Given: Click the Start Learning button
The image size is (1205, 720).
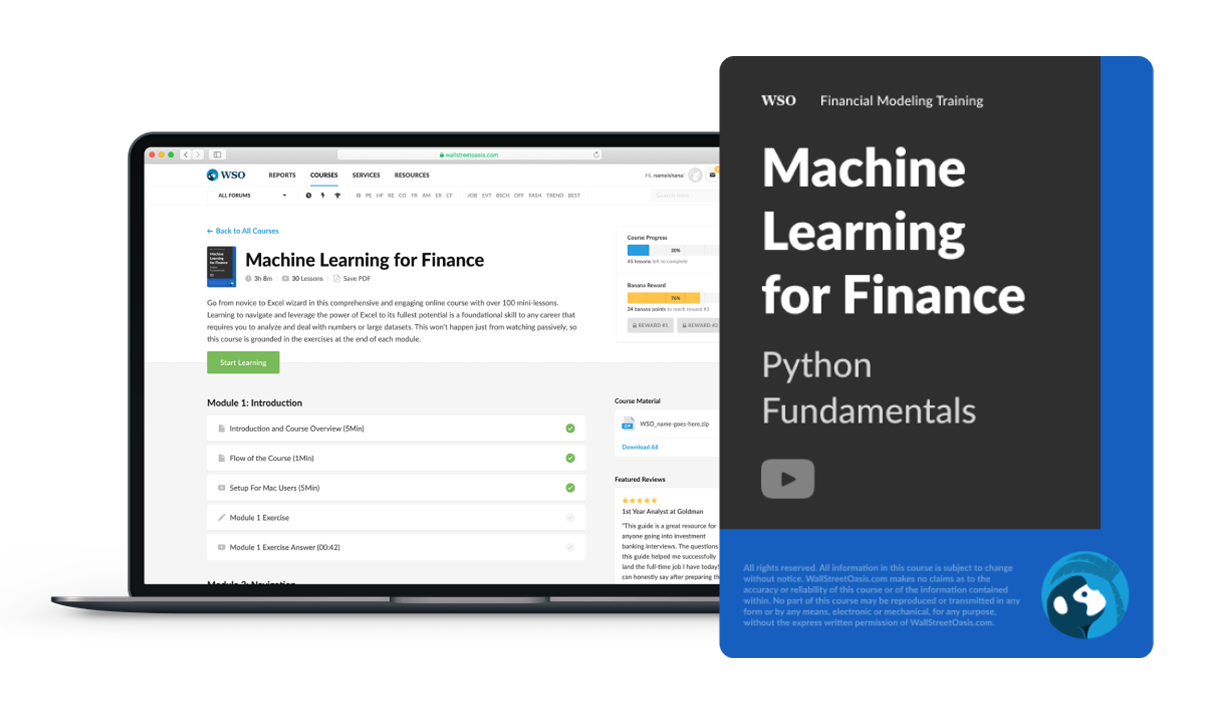Looking at the screenshot, I should 243,362.
